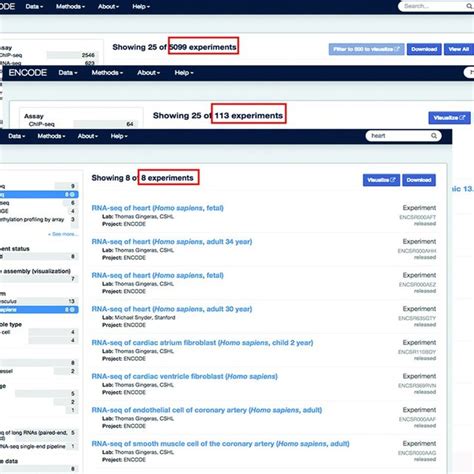474x474 pixels.
Task: Open the About menu in the front window
Action: coord(88,136)
